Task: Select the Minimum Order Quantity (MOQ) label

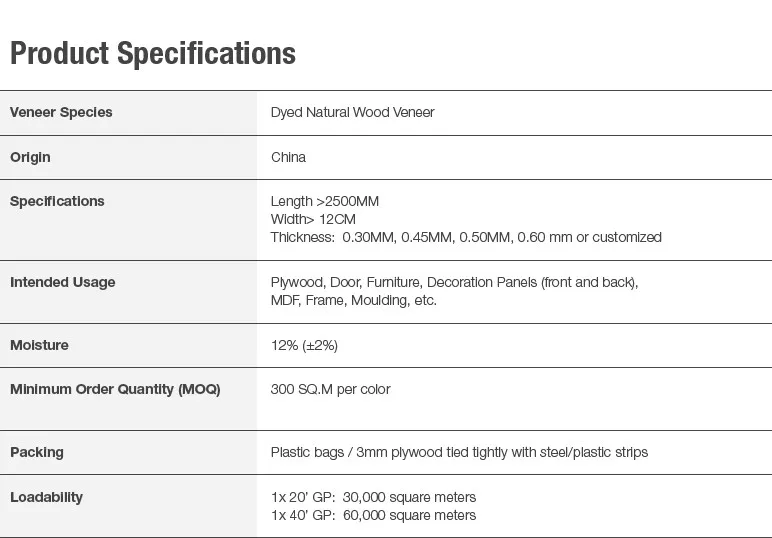Action: pos(115,389)
